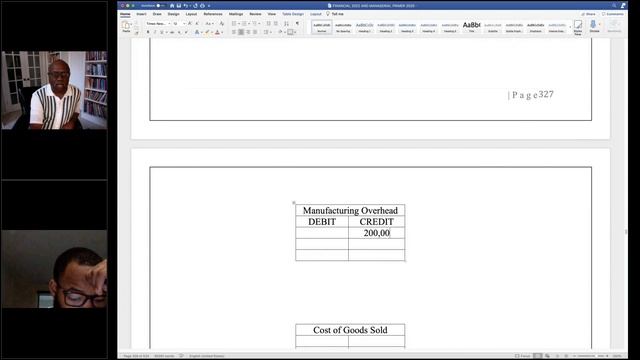Center the paragraph text
This screenshot has width=640, height=360.
tap(241, 32)
